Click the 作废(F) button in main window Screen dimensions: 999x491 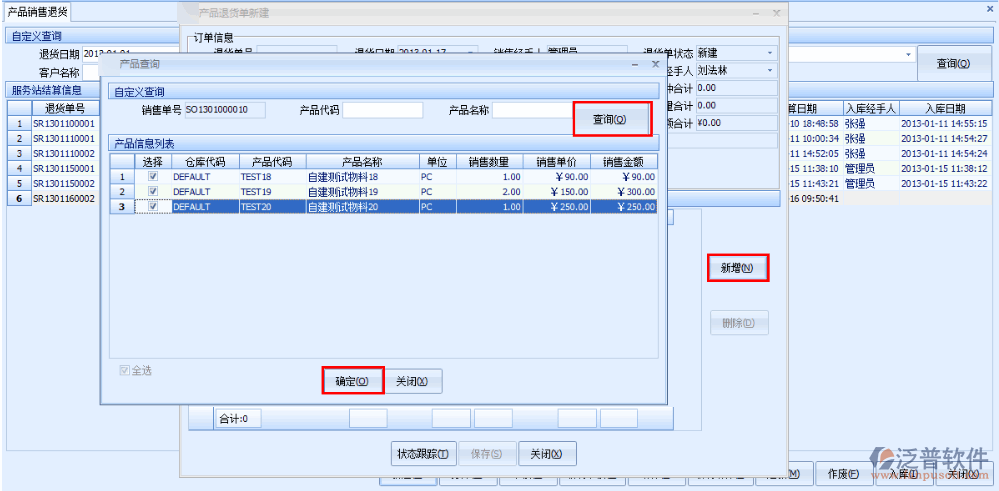(842, 474)
